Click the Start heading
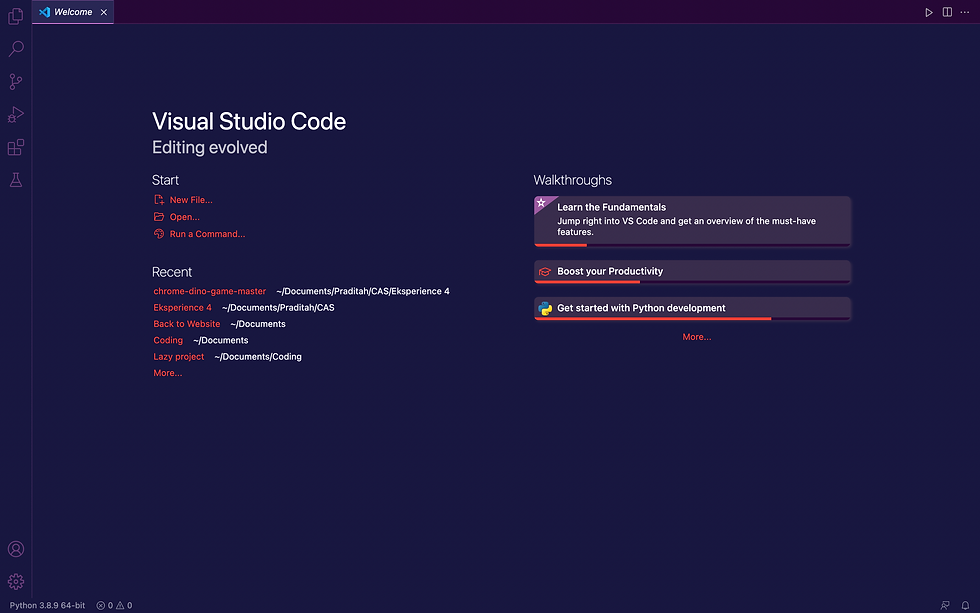The image size is (980, 613). click(x=165, y=180)
